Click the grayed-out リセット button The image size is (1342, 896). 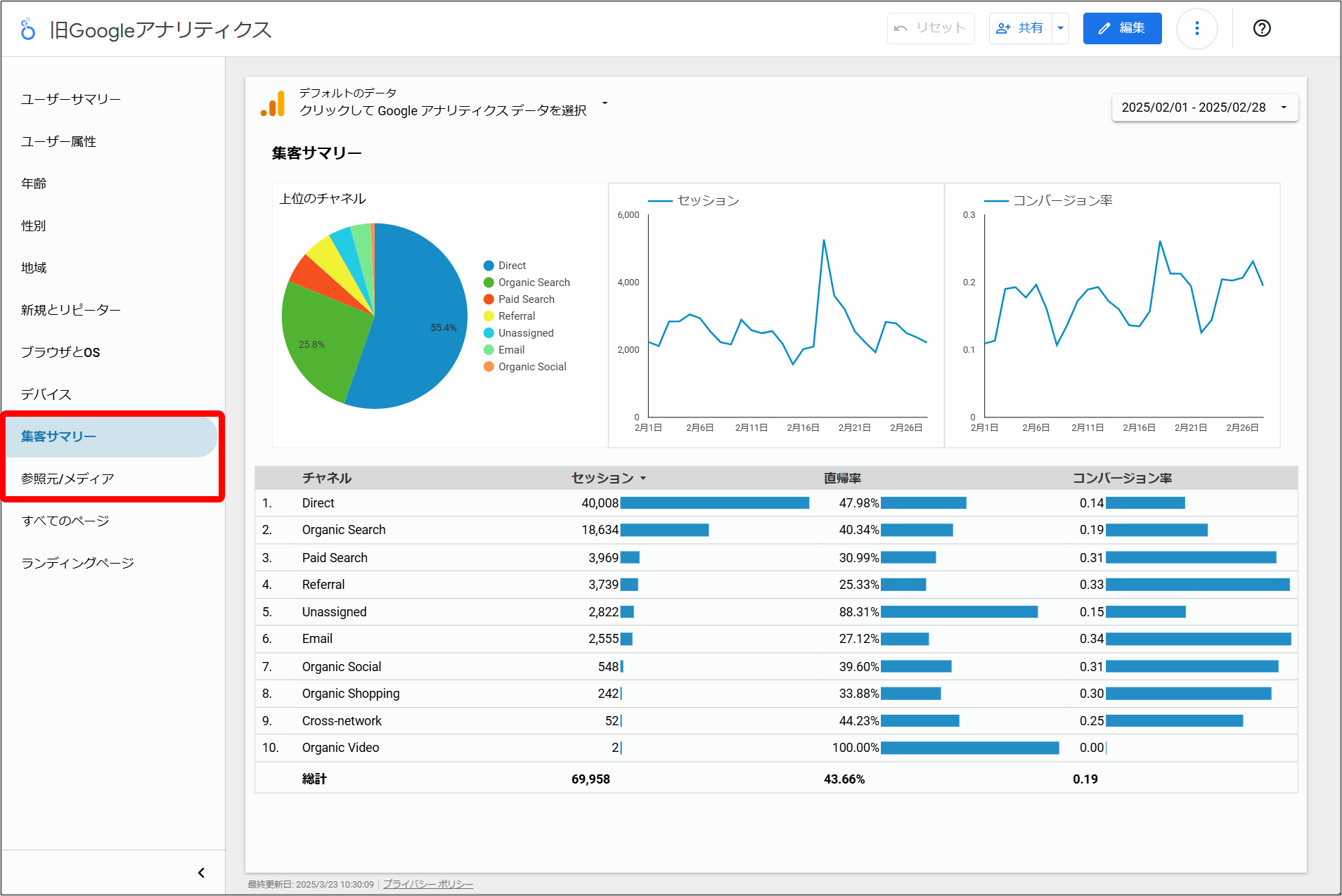click(x=930, y=29)
